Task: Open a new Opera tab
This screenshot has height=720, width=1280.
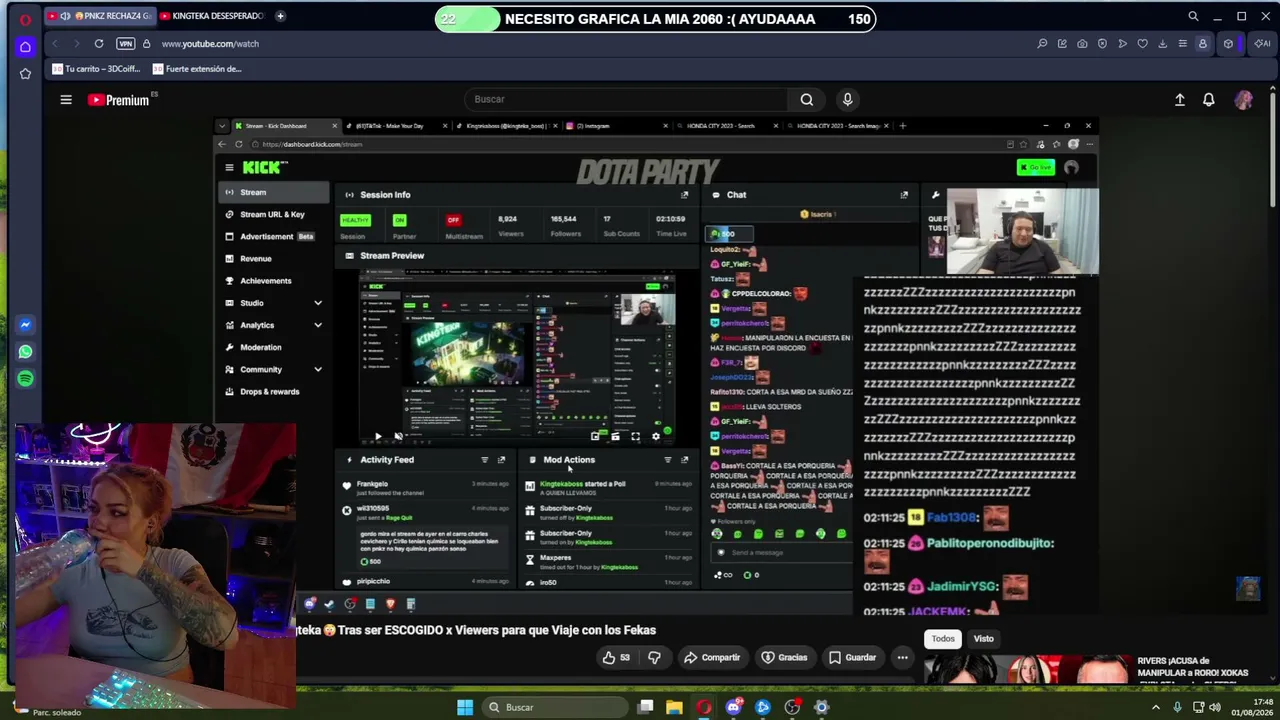Action: pos(280,16)
